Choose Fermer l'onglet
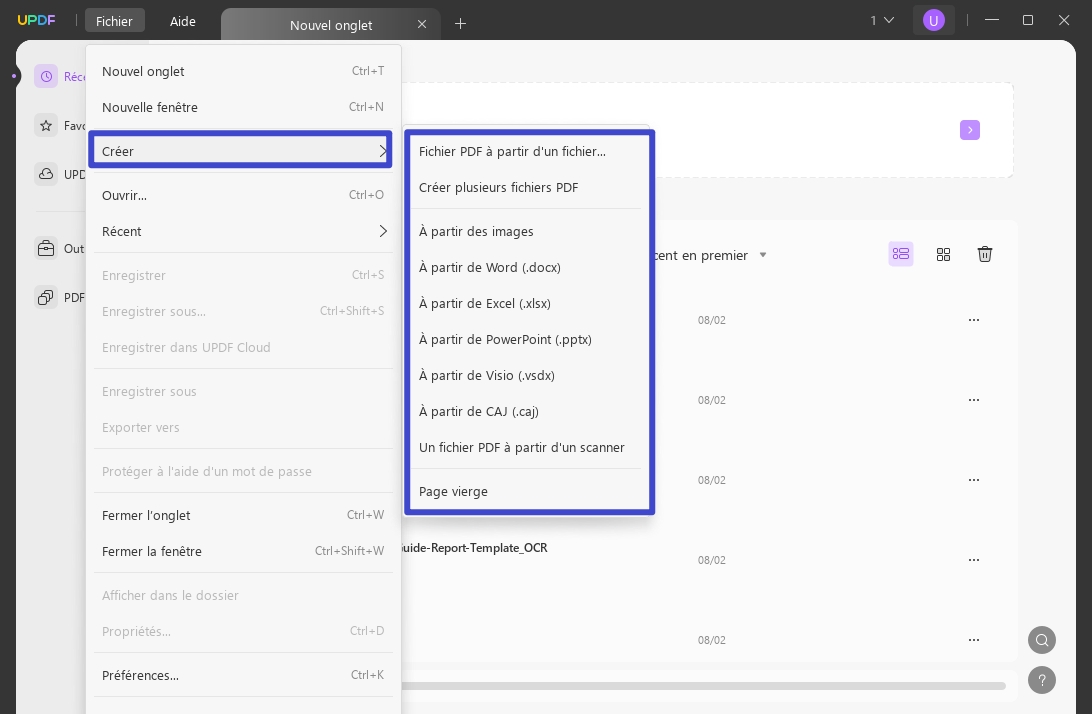 point(243,515)
